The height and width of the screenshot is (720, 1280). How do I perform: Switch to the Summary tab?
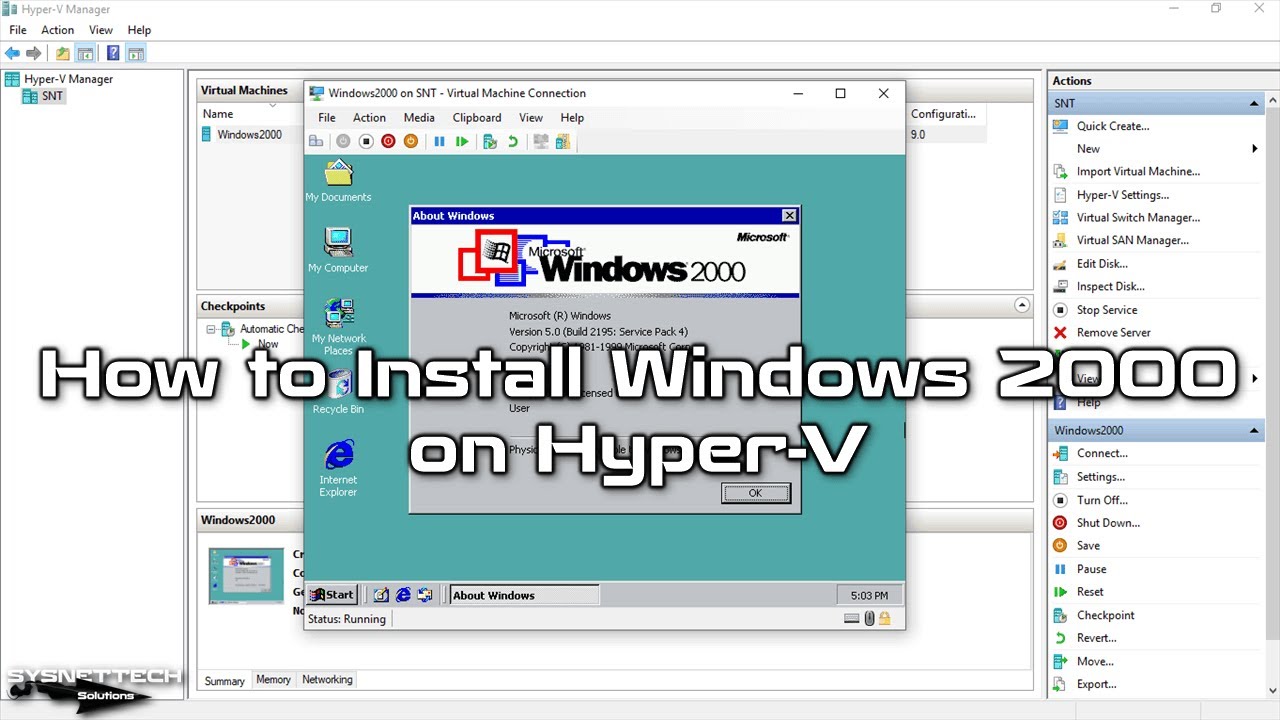point(225,681)
